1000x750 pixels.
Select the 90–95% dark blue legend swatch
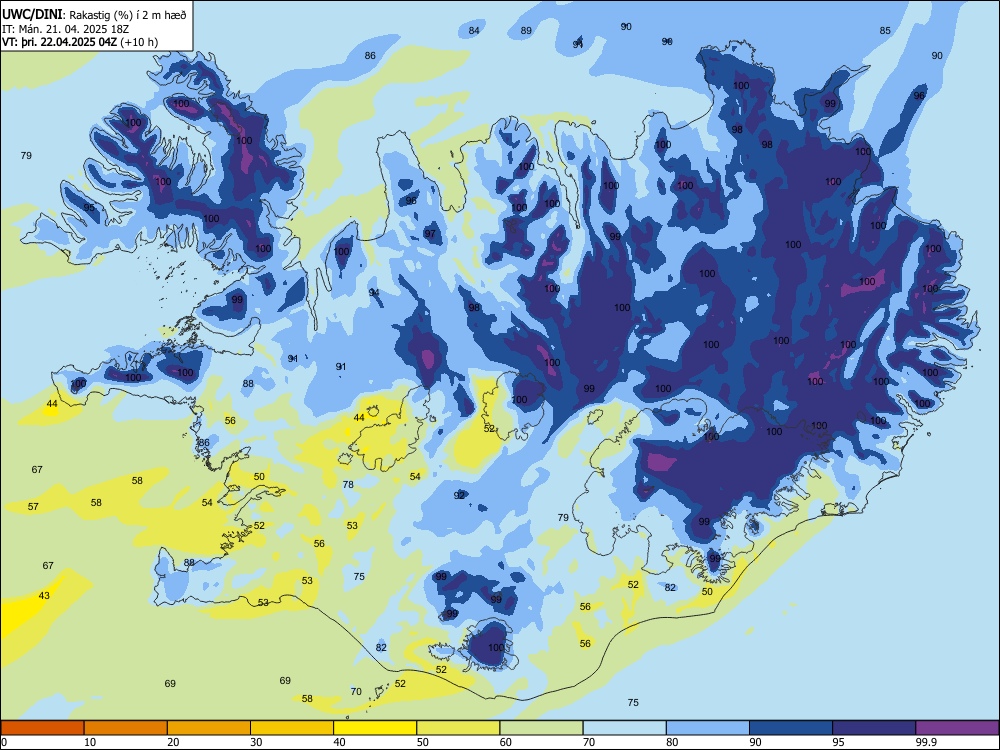(x=791, y=728)
